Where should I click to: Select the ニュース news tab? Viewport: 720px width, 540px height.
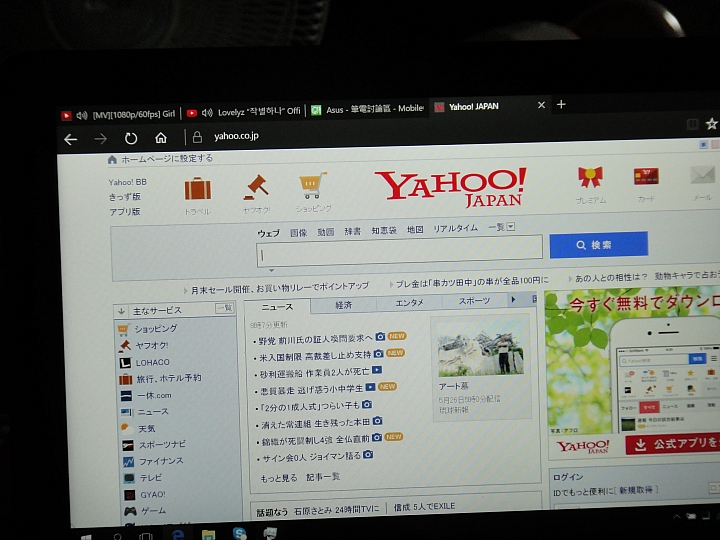277,306
